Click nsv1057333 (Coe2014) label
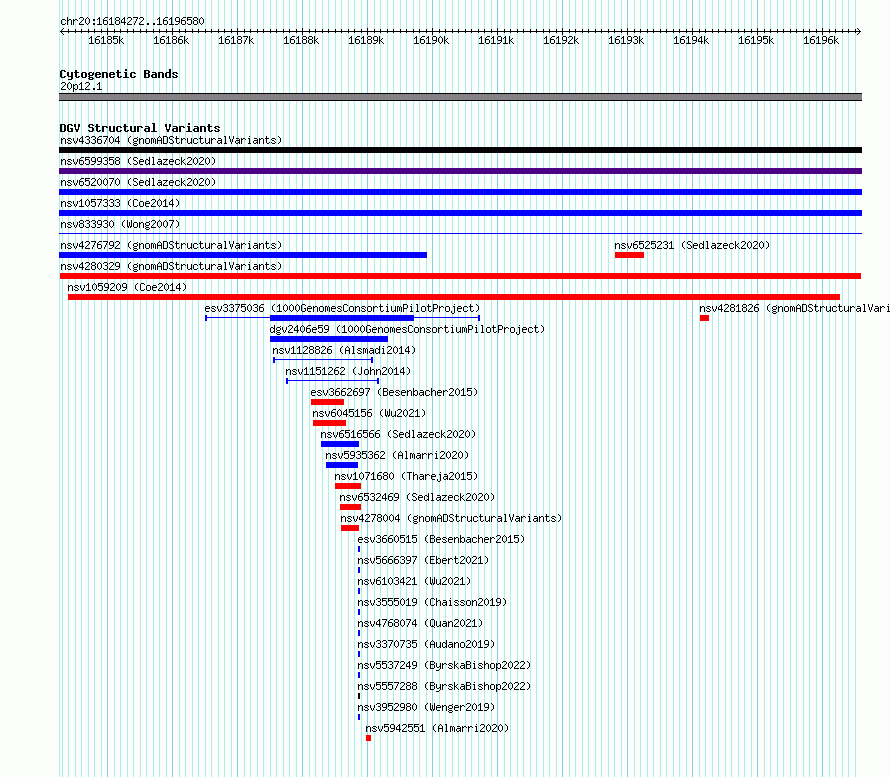The image size is (890, 777). pyautogui.click(x=120, y=203)
